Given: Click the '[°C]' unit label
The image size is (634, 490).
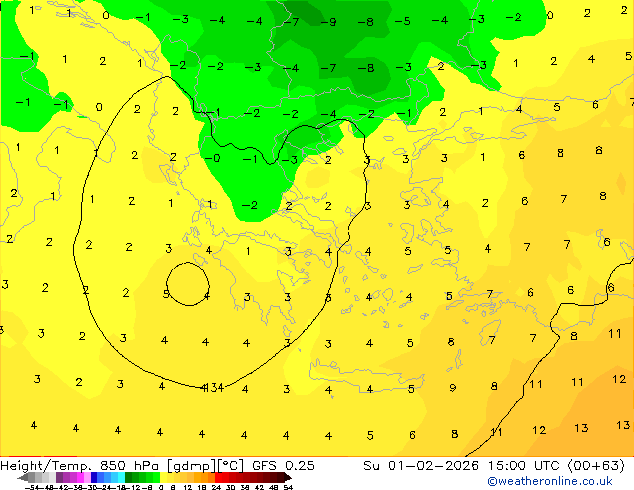Looking at the screenshot, I should click(x=231, y=466).
